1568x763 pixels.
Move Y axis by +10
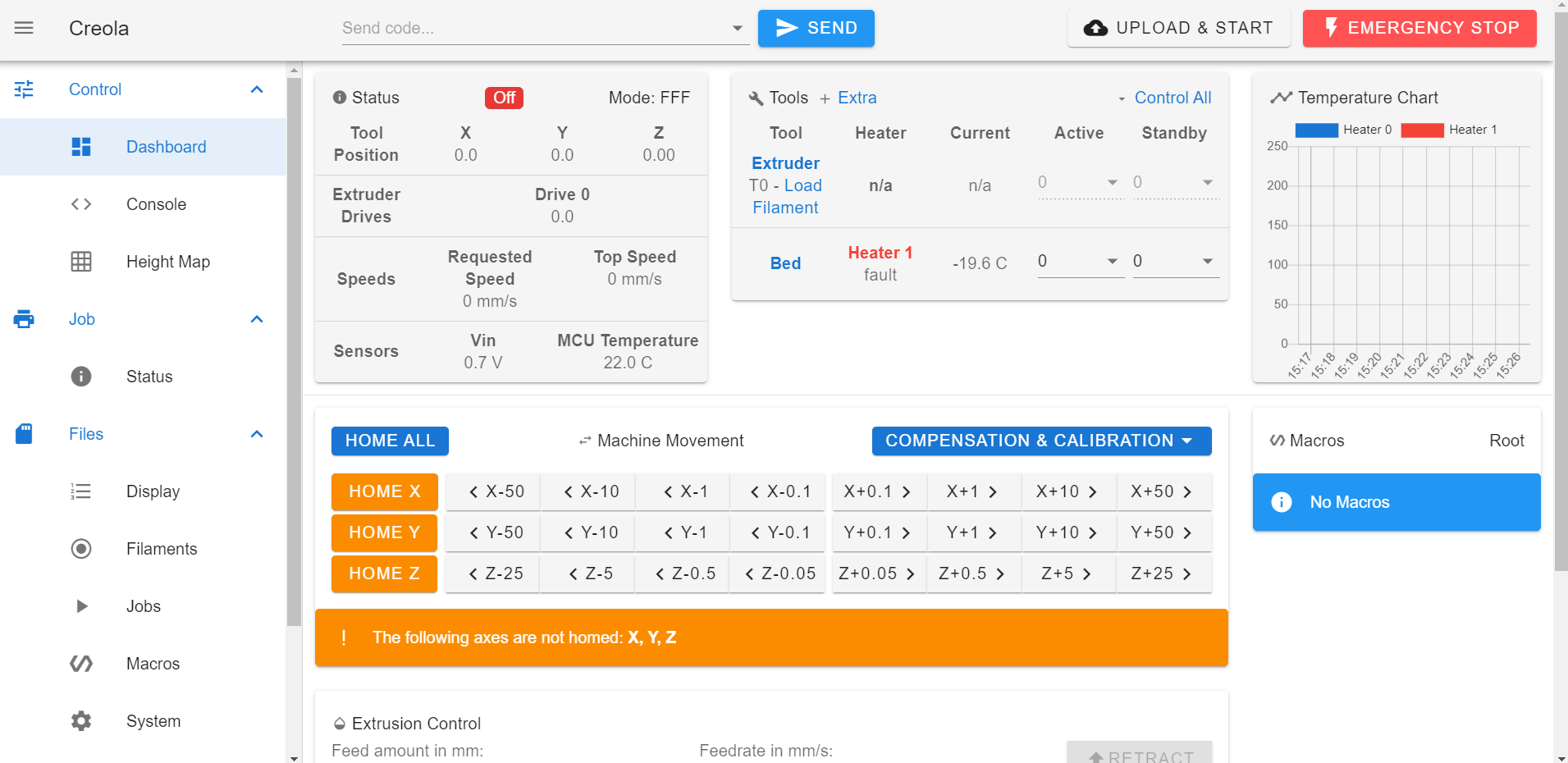click(1069, 532)
